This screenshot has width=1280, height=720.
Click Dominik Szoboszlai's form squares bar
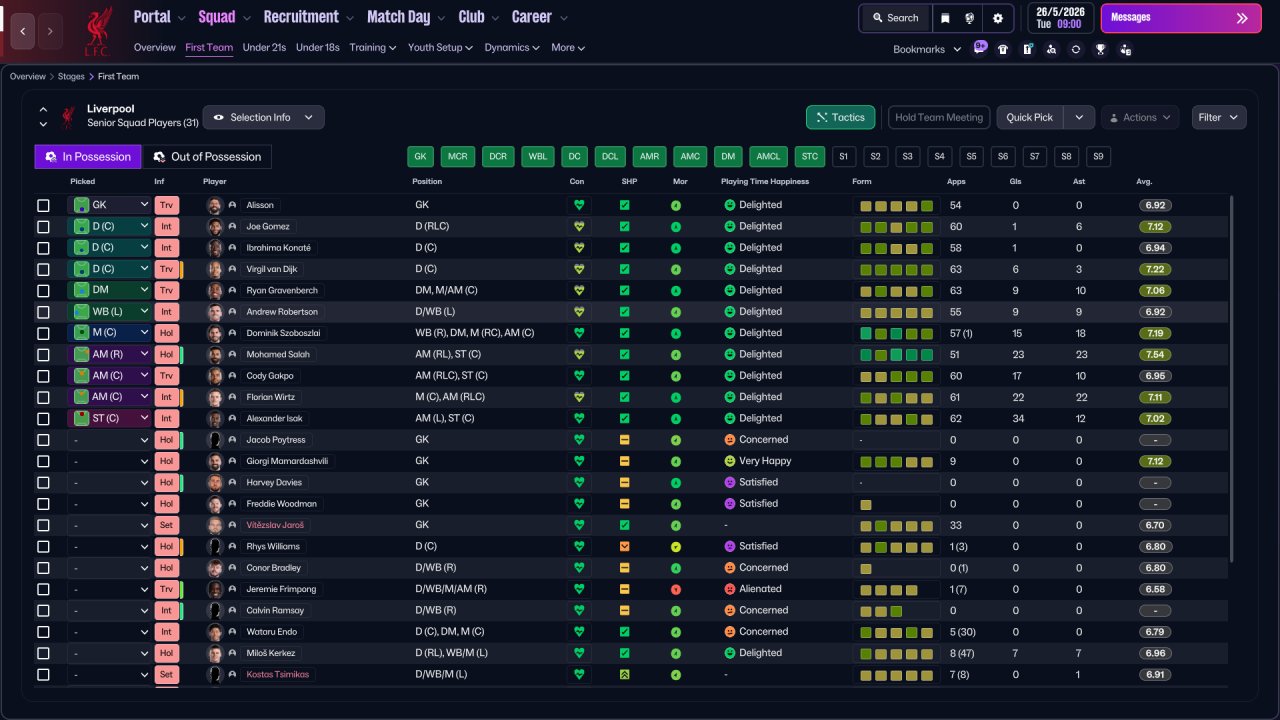(896, 333)
